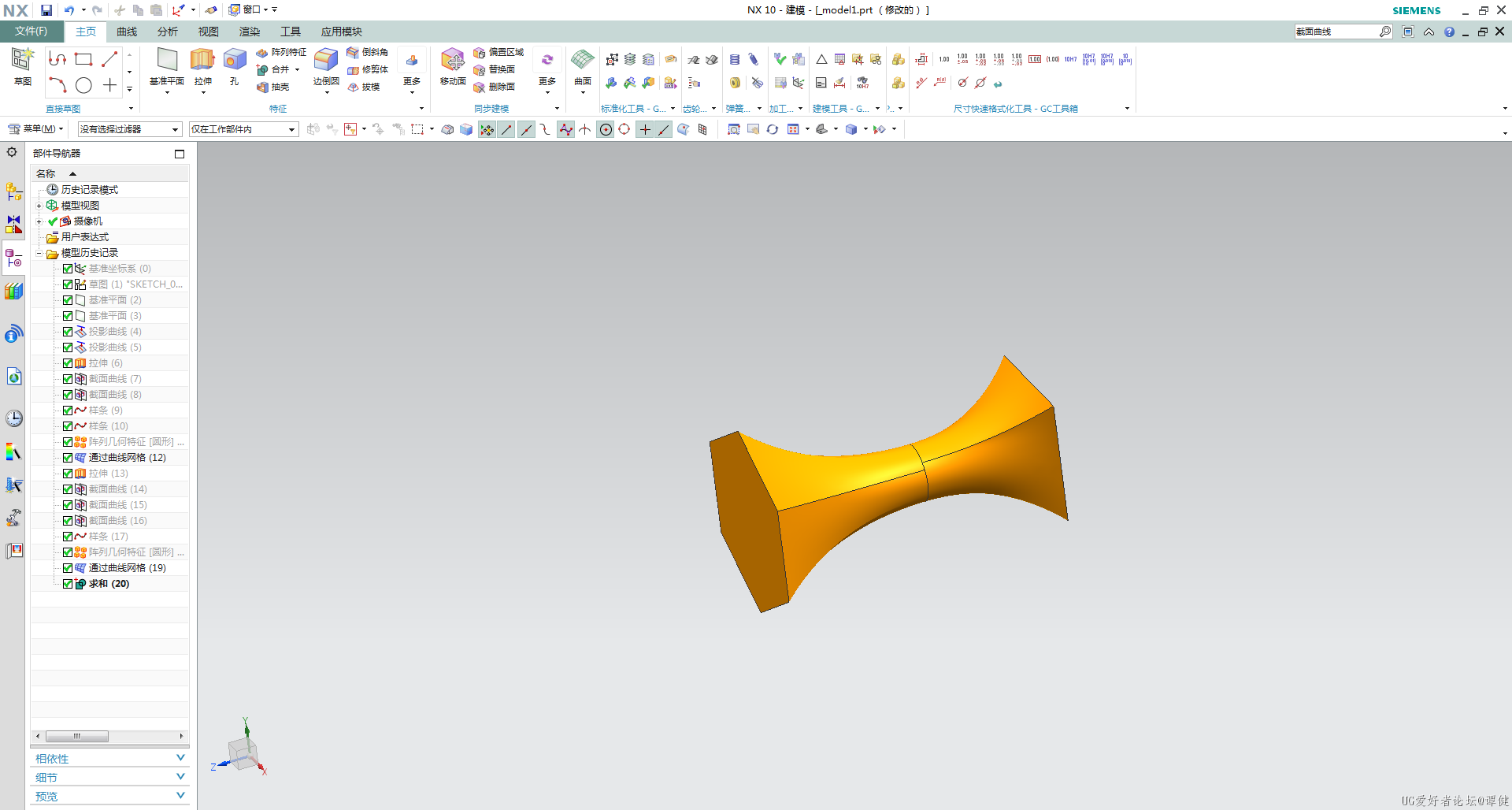
Task: Click the search magnifier icon
Action: point(1385,32)
